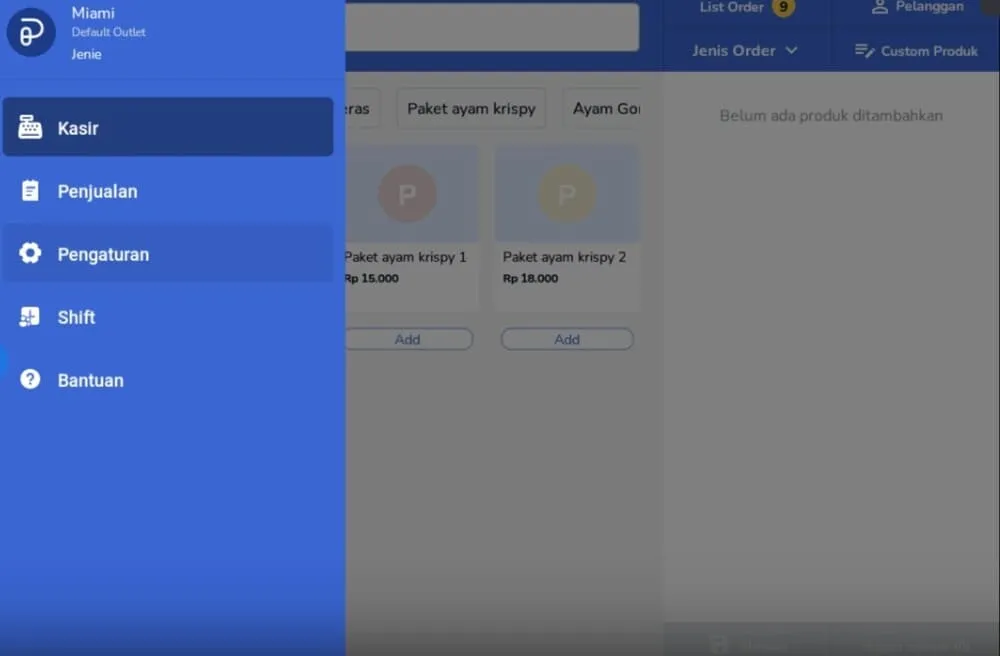Click the Paket ayam krispy 2 product image
This screenshot has width=1000, height=656.
pyautogui.click(x=567, y=194)
